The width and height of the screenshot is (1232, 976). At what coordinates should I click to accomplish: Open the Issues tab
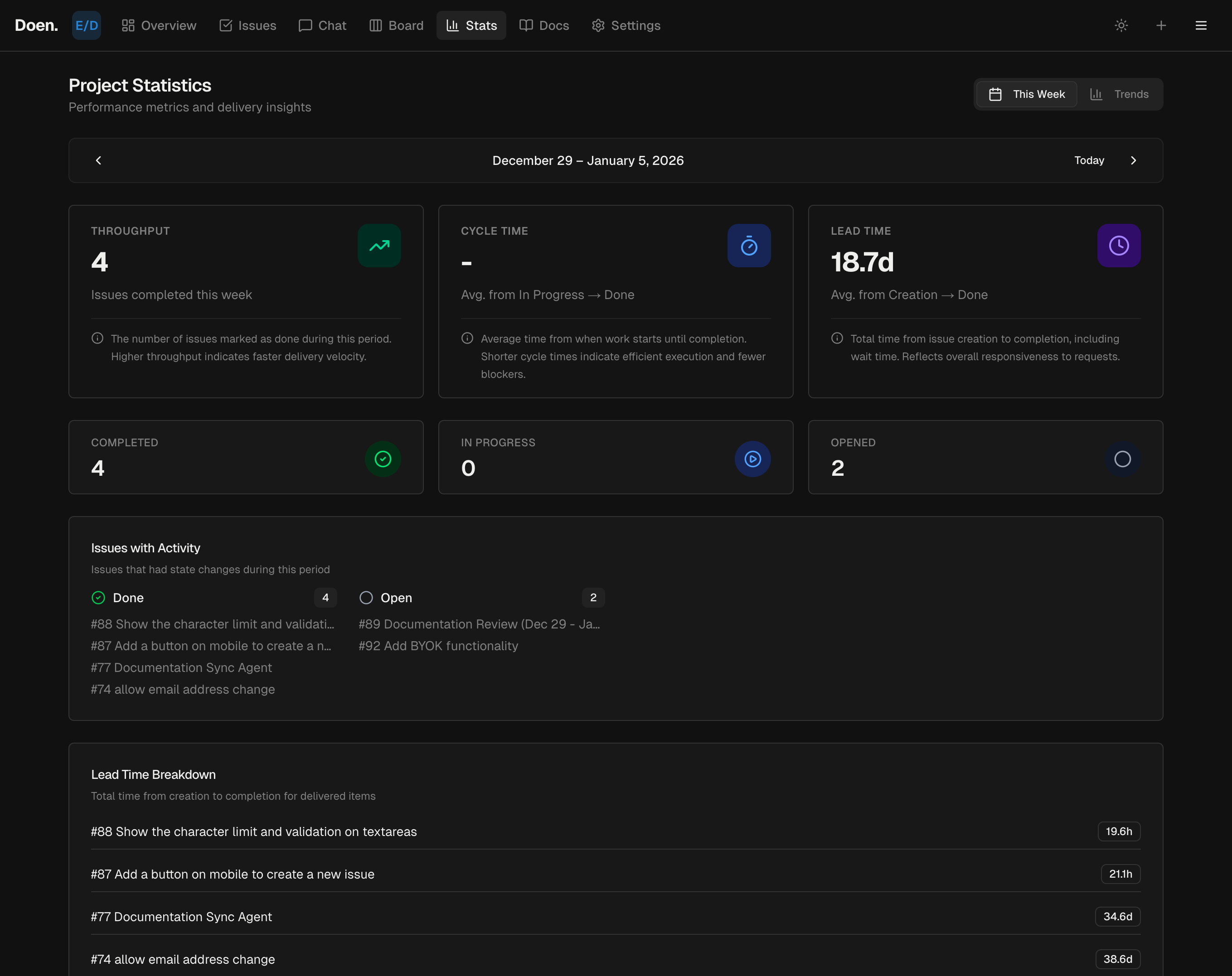247,26
